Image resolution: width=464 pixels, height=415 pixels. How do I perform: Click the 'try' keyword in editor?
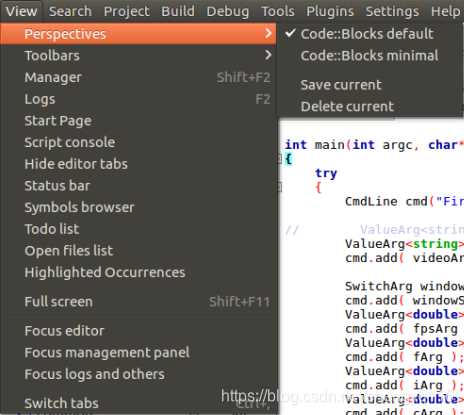point(326,173)
